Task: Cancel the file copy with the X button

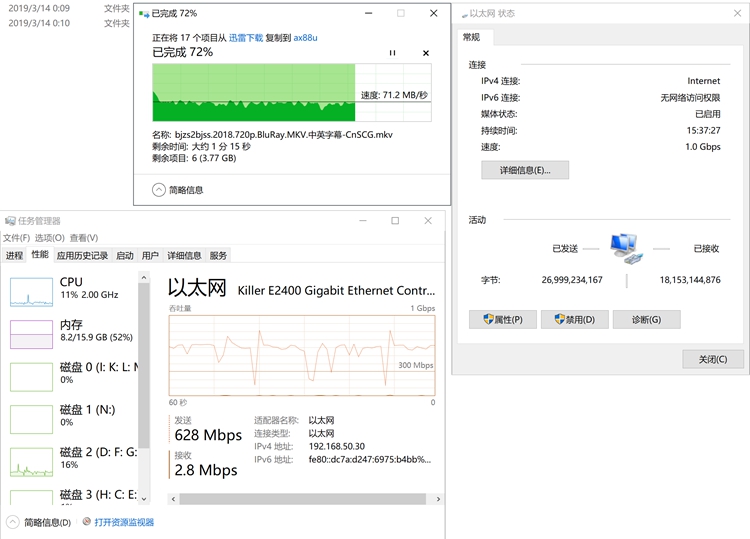Action: 426,53
